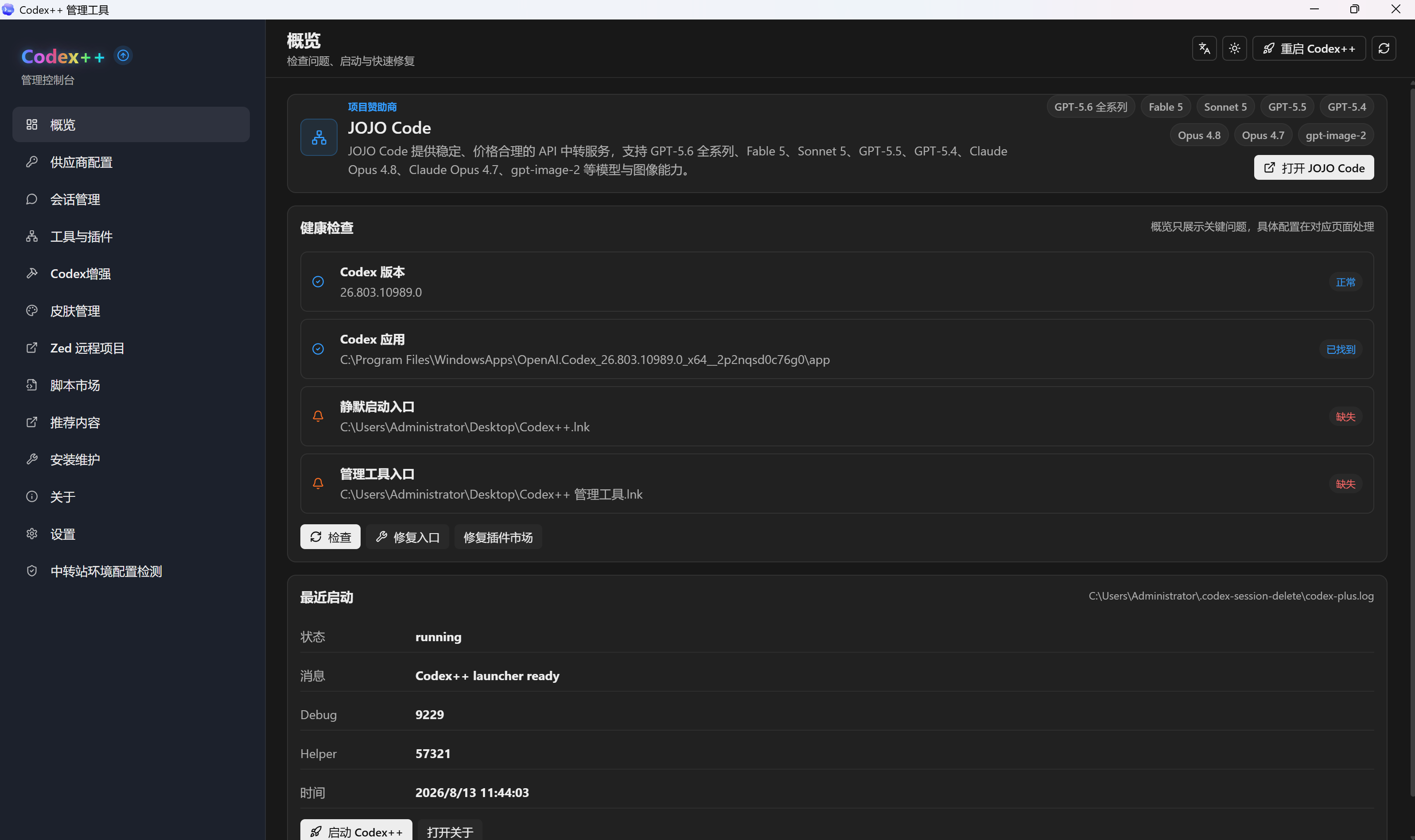The height and width of the screenshot is (840, 1415).
Task: Click the Codex app install path text
Action: coord(585,360)
